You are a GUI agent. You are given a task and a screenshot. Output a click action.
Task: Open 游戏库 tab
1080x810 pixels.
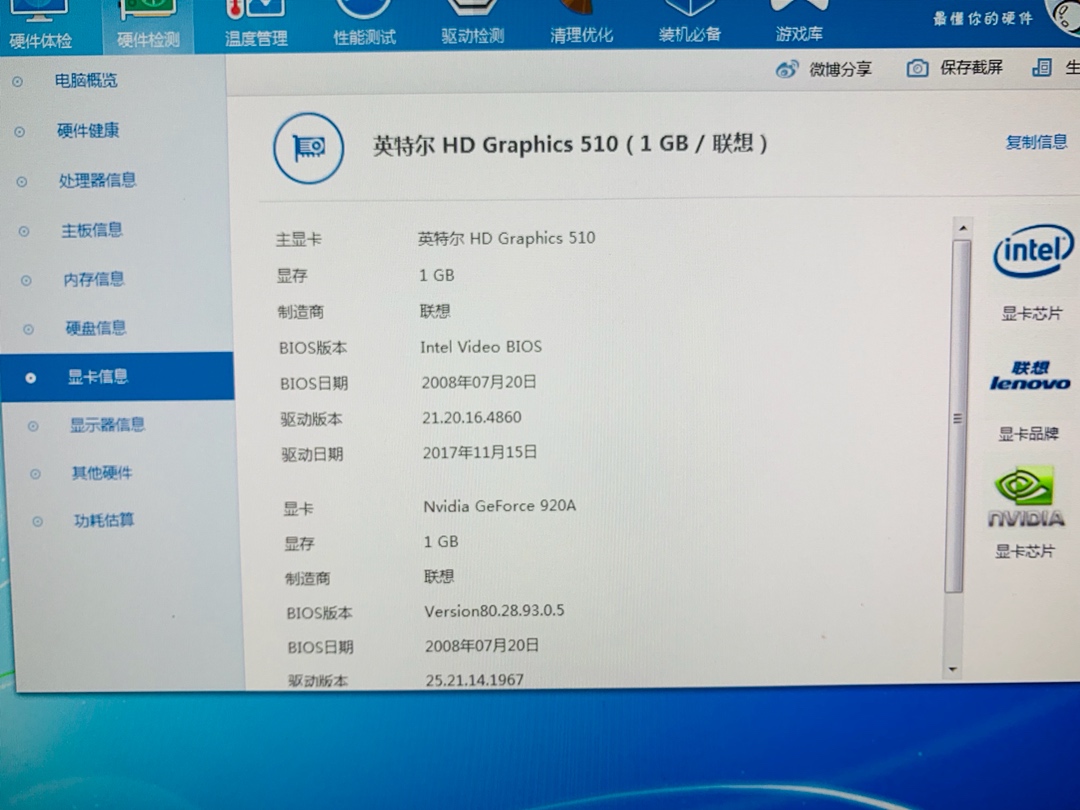coord(799,24)
